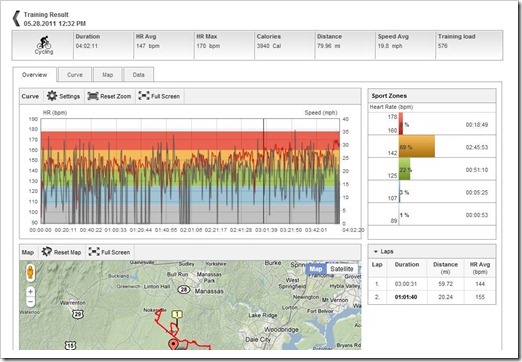This screenshot has width=522, height=362.
Task: Zoom out the map with minus button
Action: click(30, 302)
